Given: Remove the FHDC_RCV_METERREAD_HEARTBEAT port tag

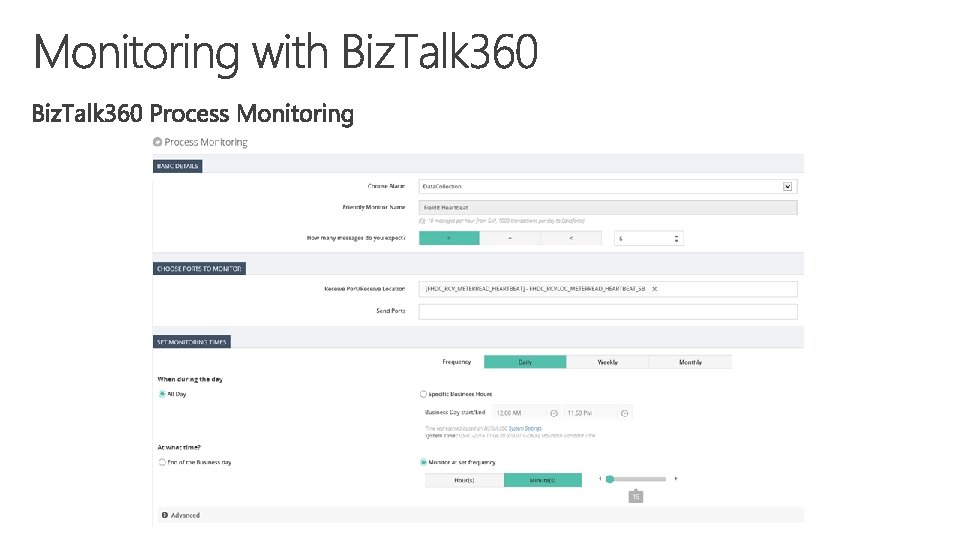Looking at the screenshot, I should [x=654, y=289].
